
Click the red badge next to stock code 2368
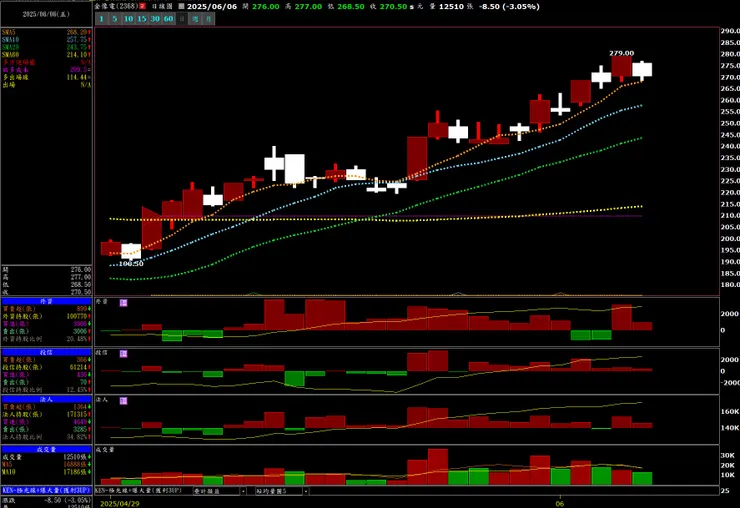click(x=142, y=7)
